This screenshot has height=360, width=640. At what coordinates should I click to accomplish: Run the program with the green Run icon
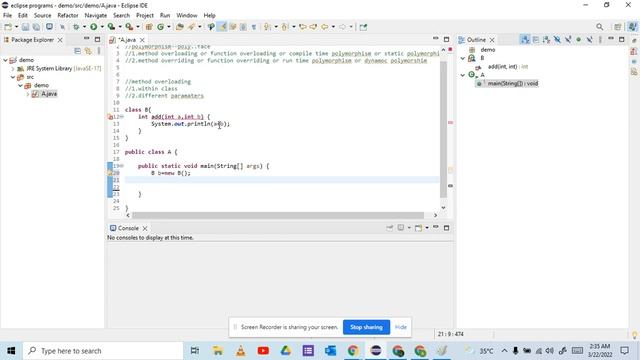point(93,27)
